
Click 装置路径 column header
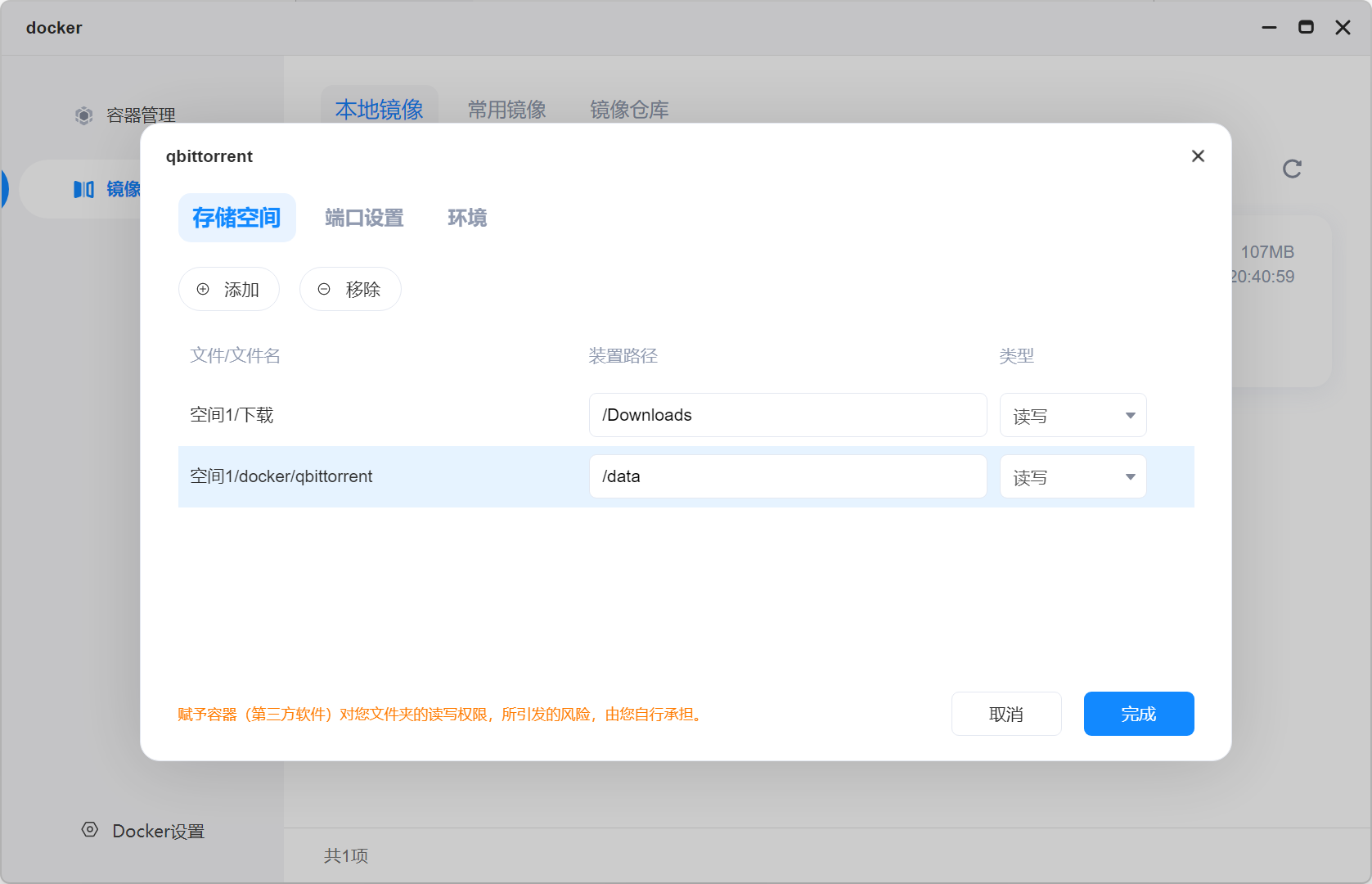click(623, 355)
